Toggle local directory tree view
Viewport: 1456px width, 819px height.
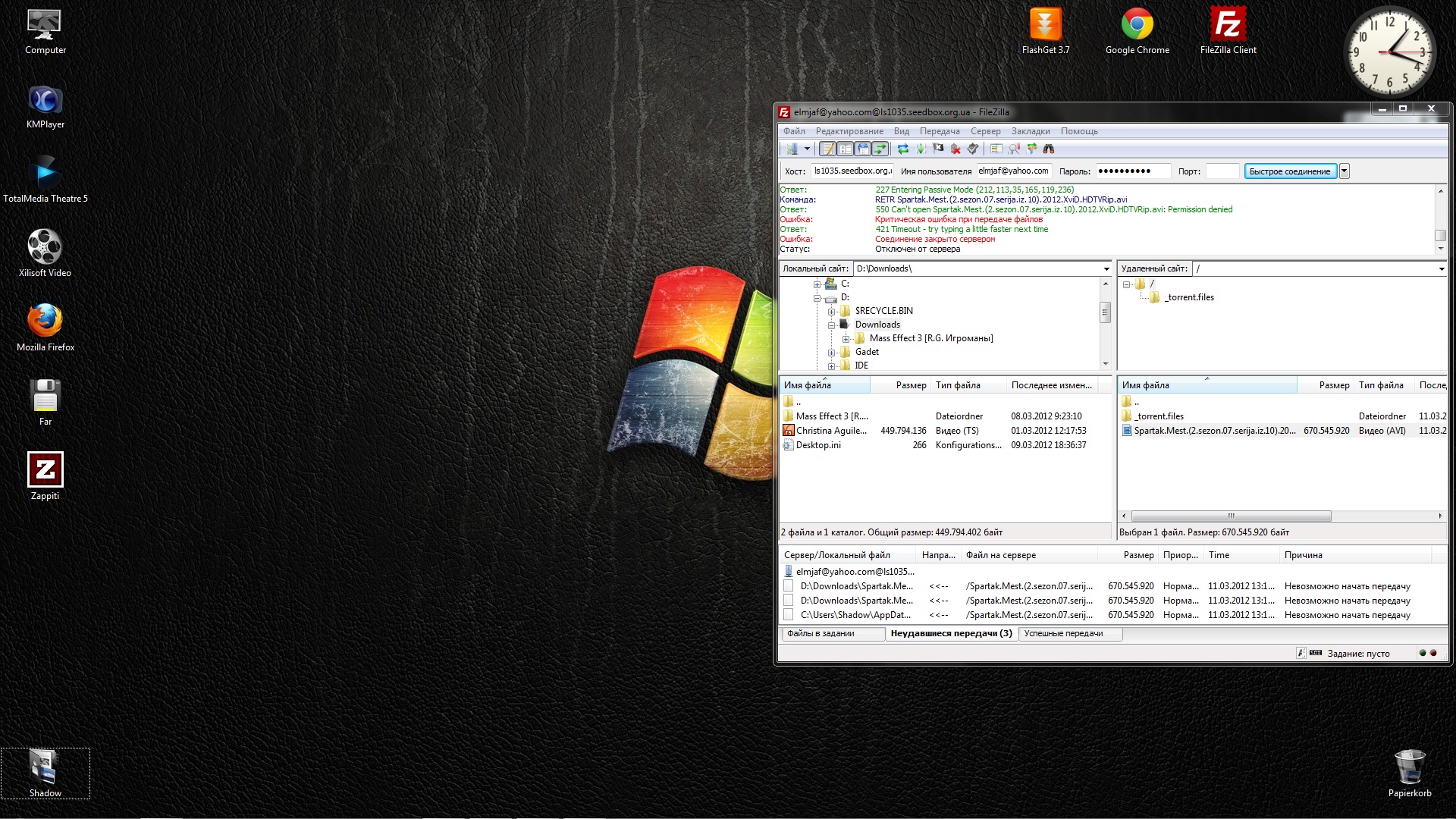tap(845, 149)
